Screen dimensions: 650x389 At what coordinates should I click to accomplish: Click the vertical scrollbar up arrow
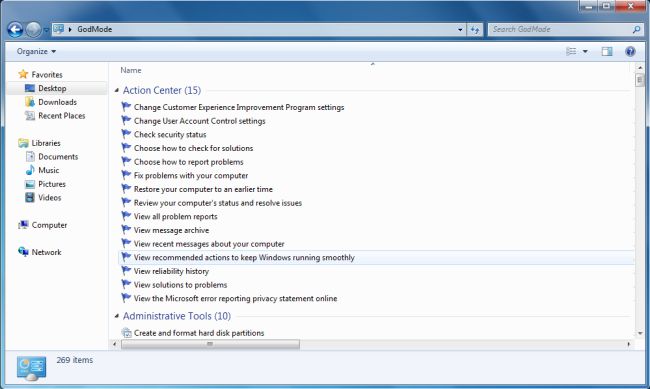(640, 68)
